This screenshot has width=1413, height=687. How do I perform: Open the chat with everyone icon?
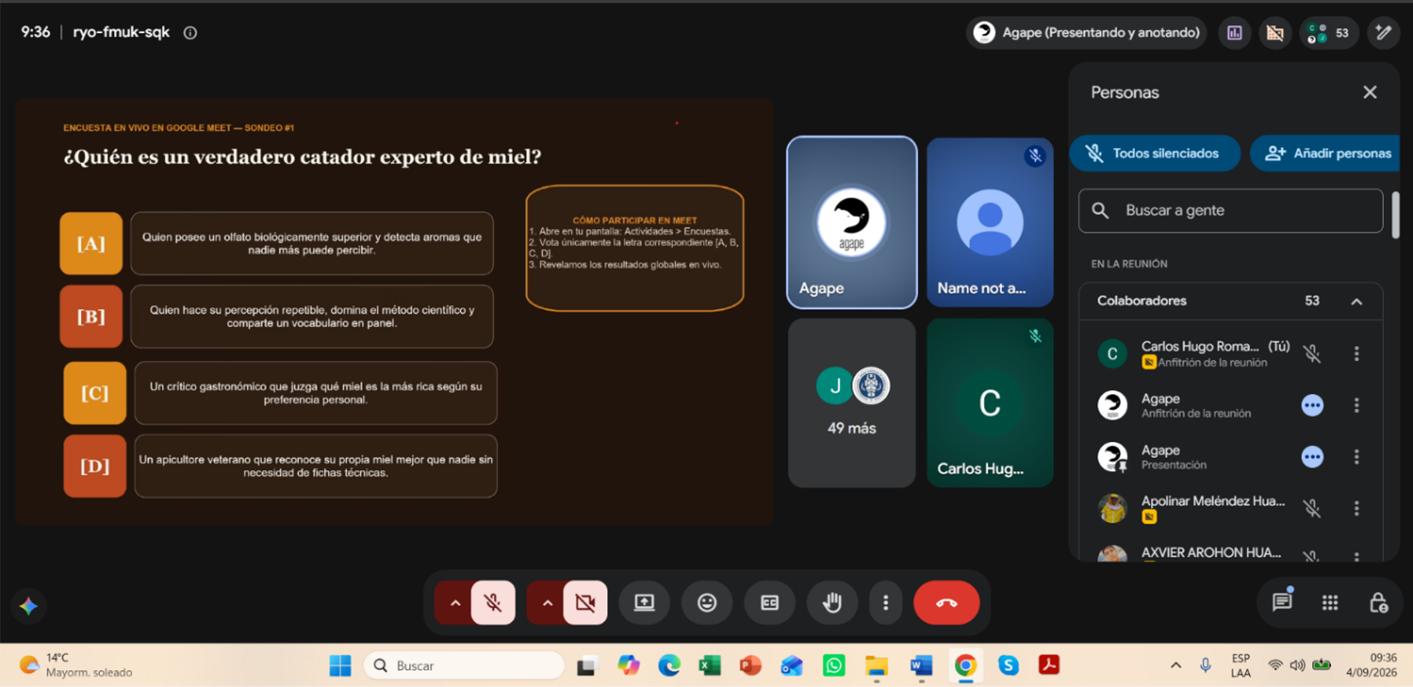click(x=1282, y=602)
